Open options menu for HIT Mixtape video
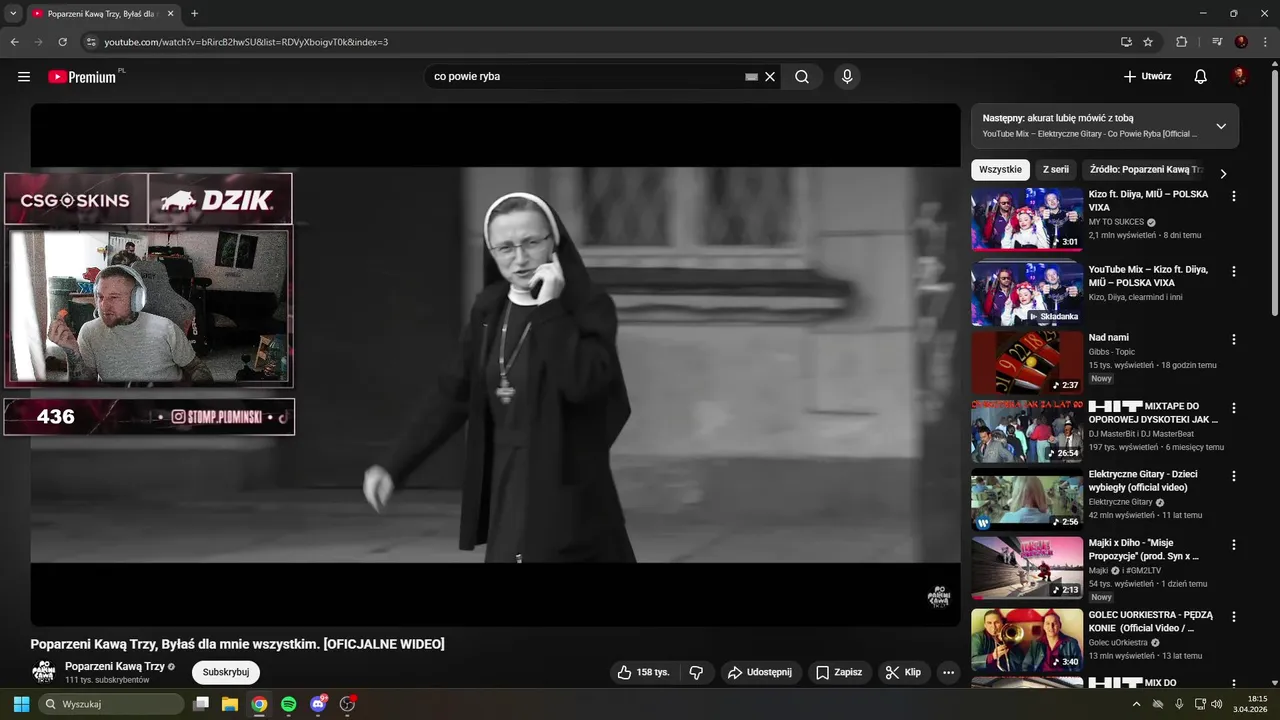Viewport: 1280px width, 720px height. coord(1233,408)
